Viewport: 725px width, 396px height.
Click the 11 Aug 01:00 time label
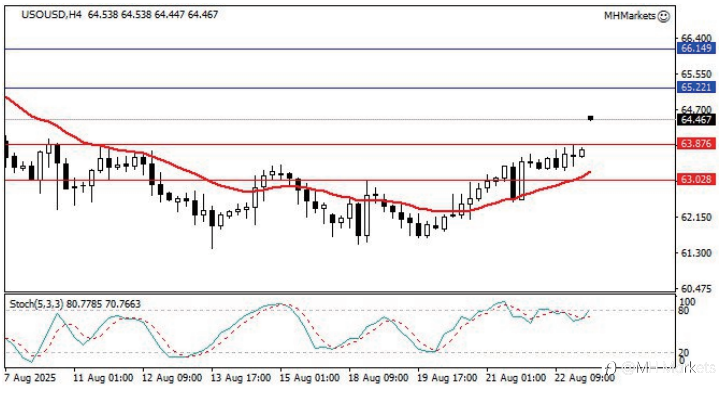coord(103,378)
